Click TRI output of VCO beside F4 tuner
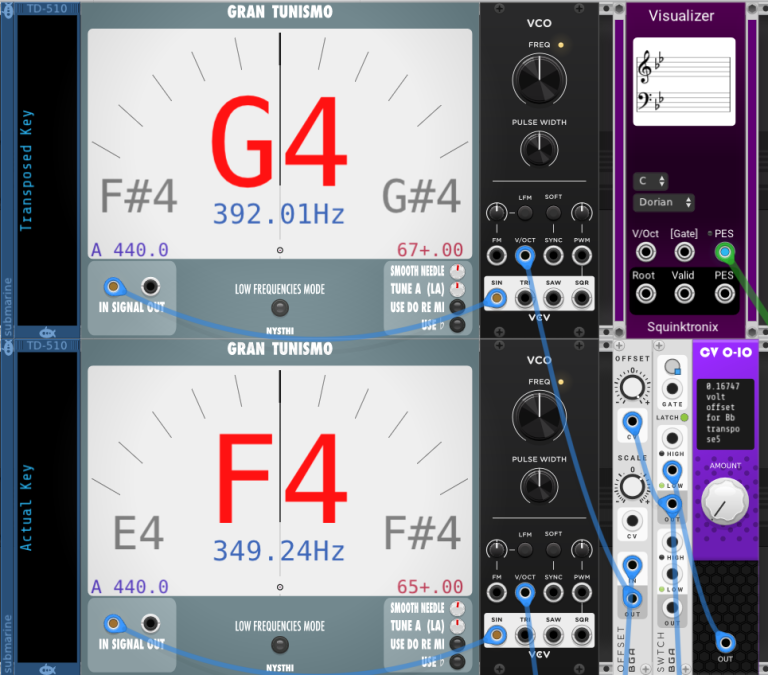Viewport: 768px width, 675px height. [525, 635]
